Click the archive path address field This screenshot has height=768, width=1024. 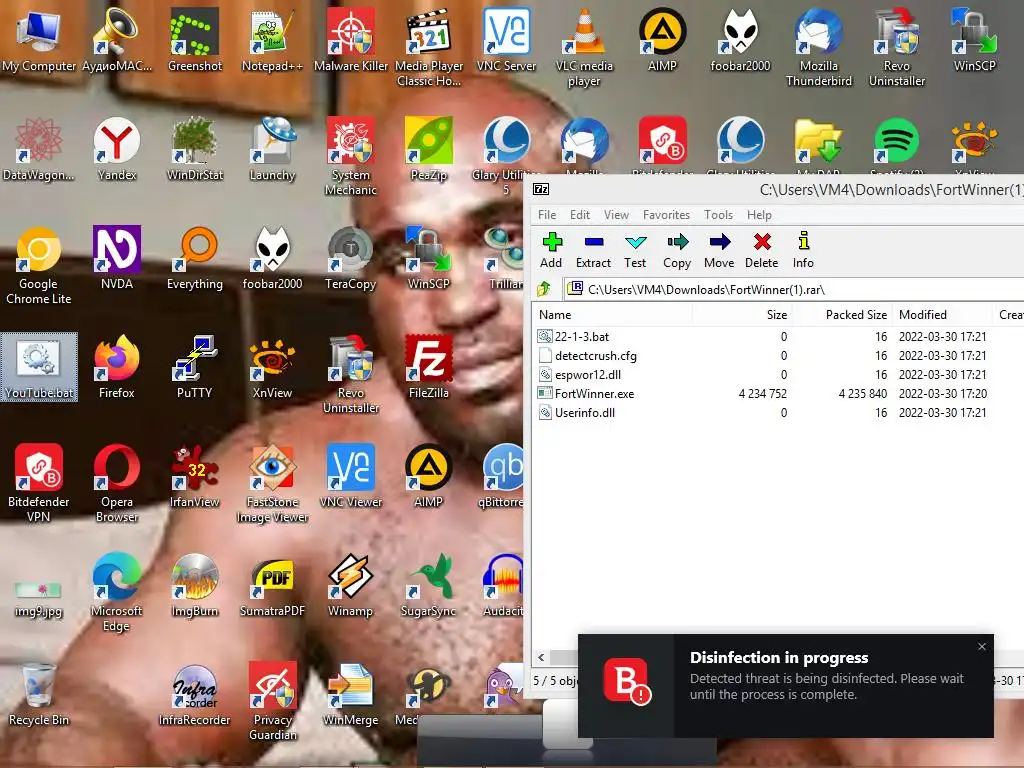click(x=793, y=289)
